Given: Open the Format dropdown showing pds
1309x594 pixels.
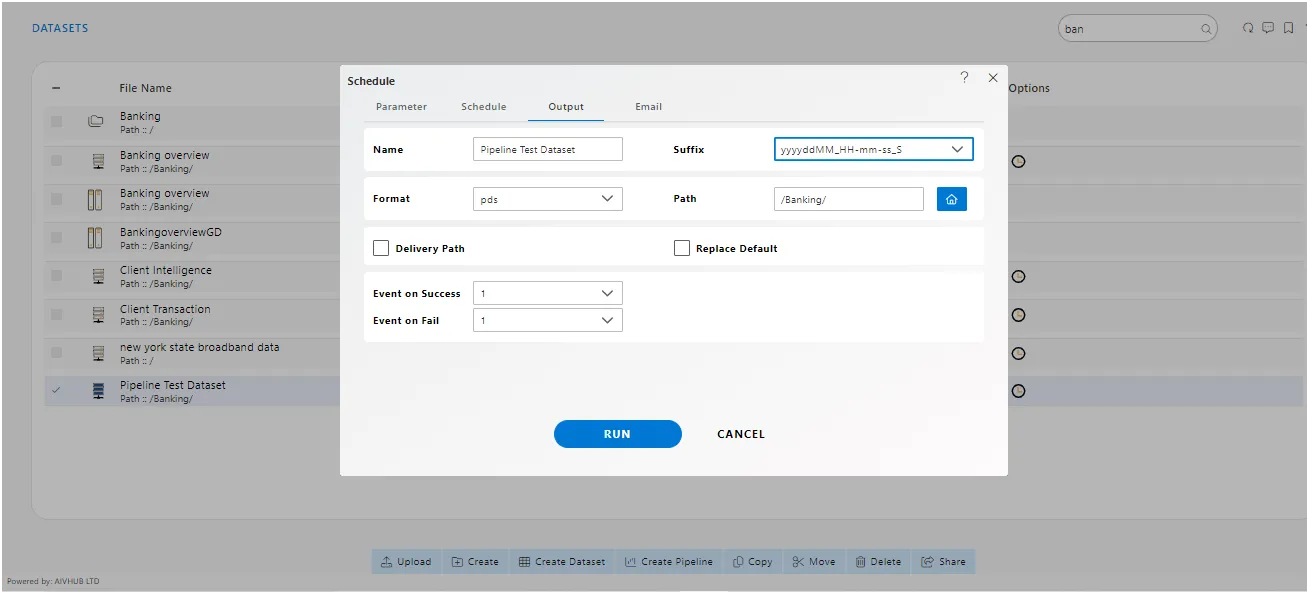Looking at the screenshot, I should point(548,199).
